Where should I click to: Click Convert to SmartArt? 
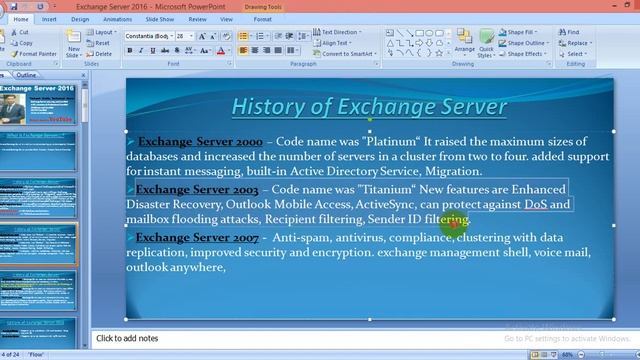click(x=345, y=54)
